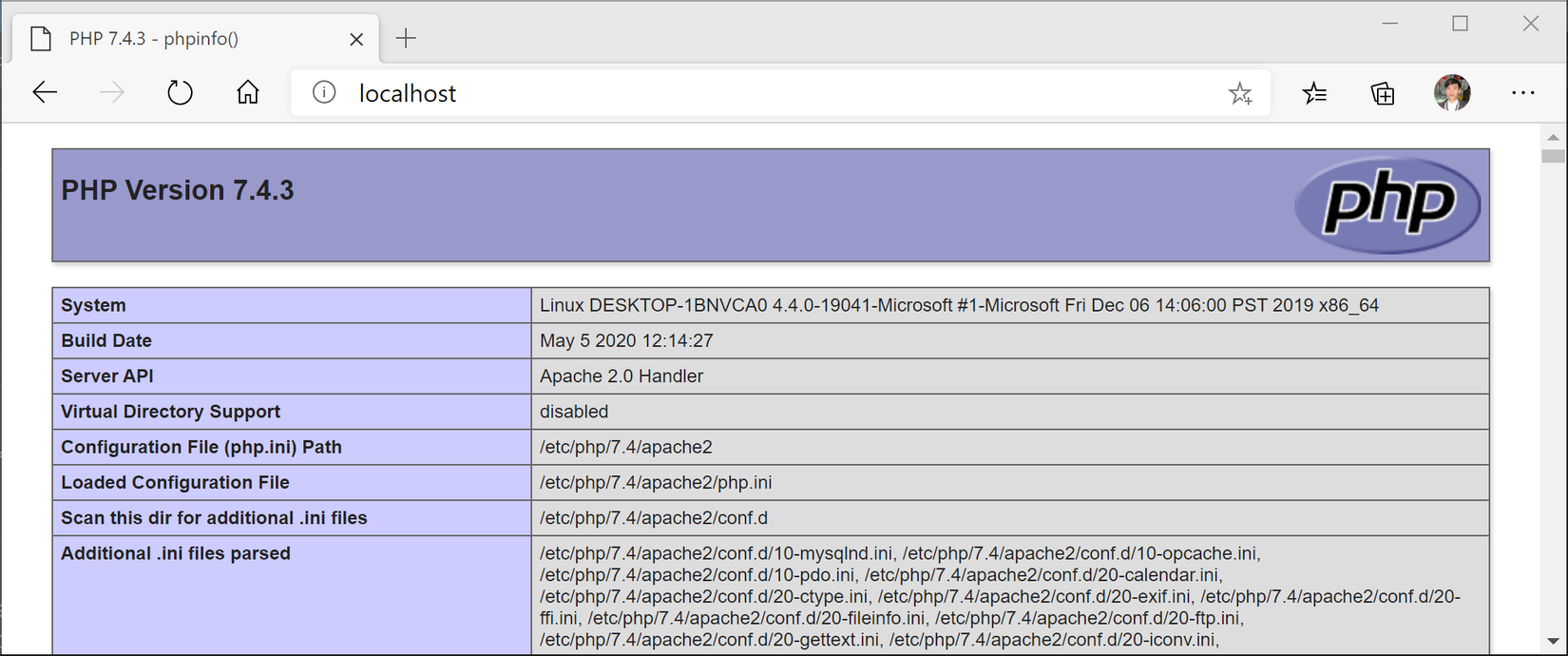Click the 'PHP Version 7.4.3' heading

(178, 190)
